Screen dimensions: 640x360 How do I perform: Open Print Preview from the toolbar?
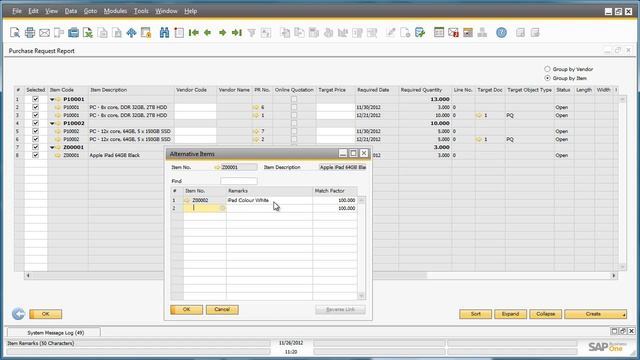(15, 33)
